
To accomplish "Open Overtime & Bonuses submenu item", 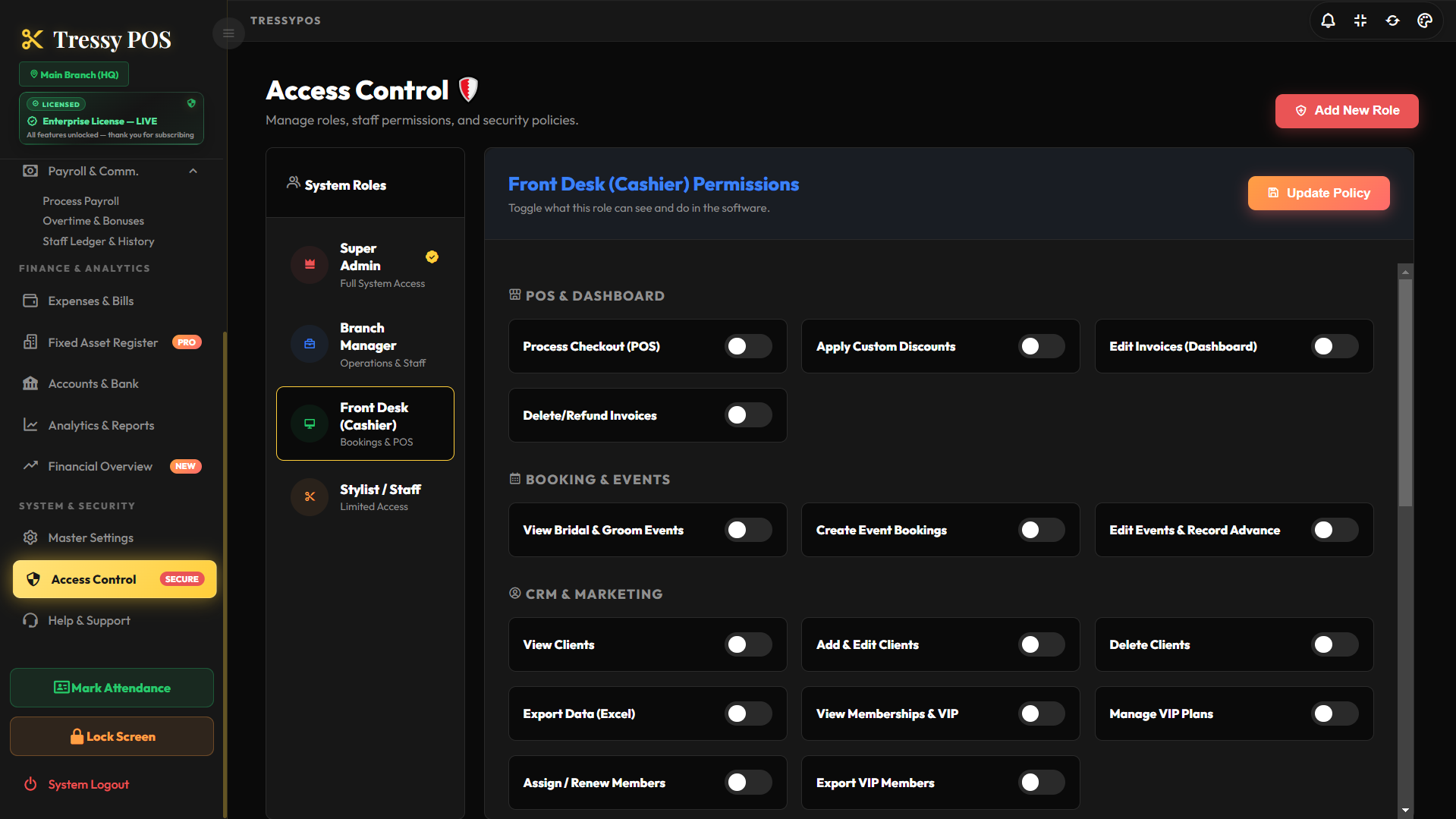I will click(93, 221).
